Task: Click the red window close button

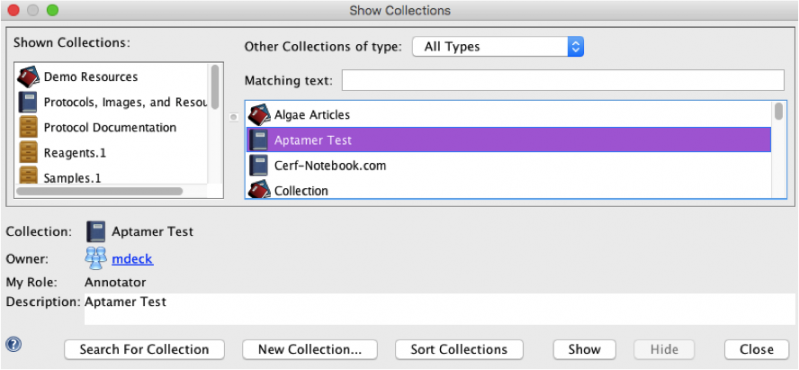Action: pos(13,10)
